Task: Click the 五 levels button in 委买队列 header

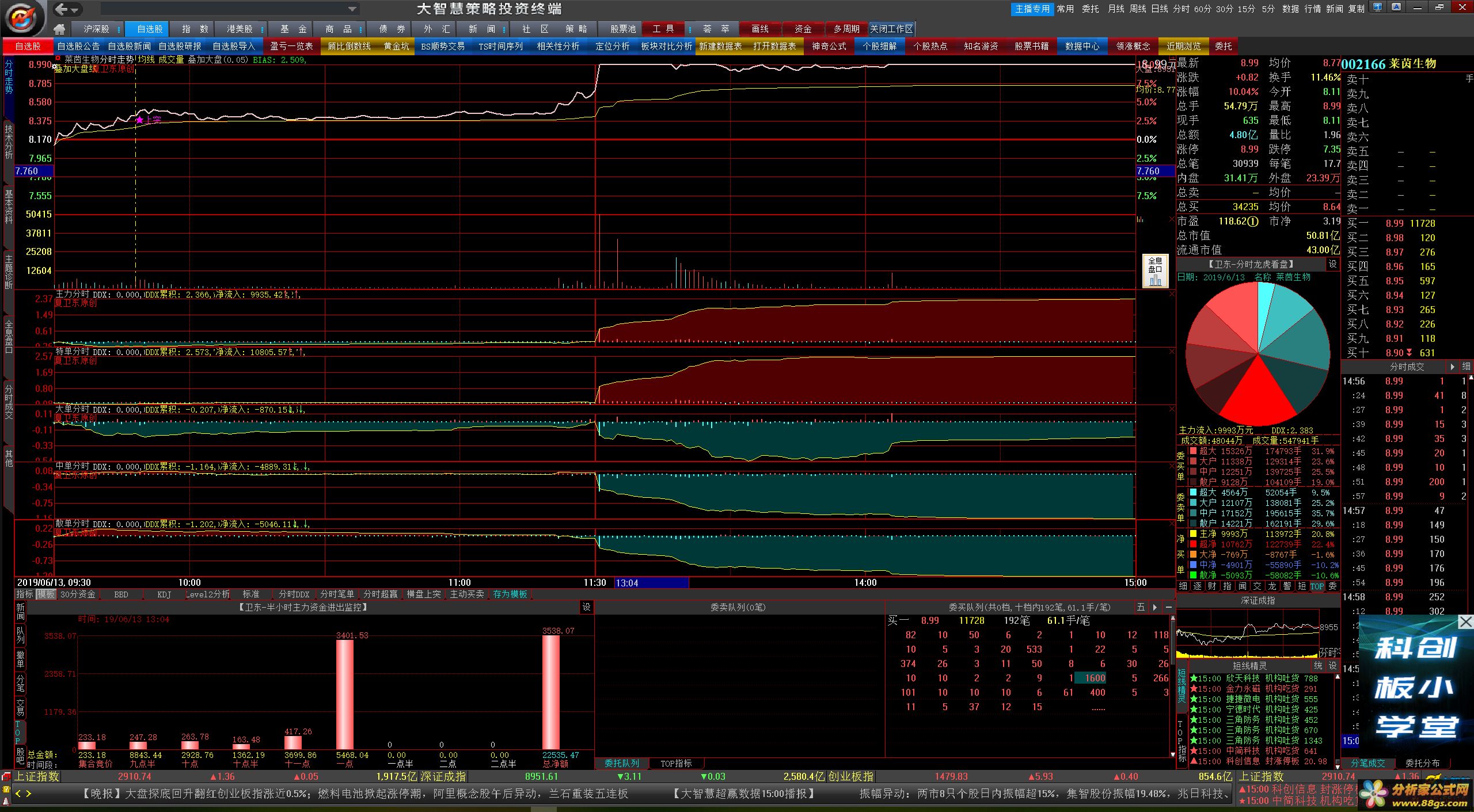Action: click(1141, 607)
